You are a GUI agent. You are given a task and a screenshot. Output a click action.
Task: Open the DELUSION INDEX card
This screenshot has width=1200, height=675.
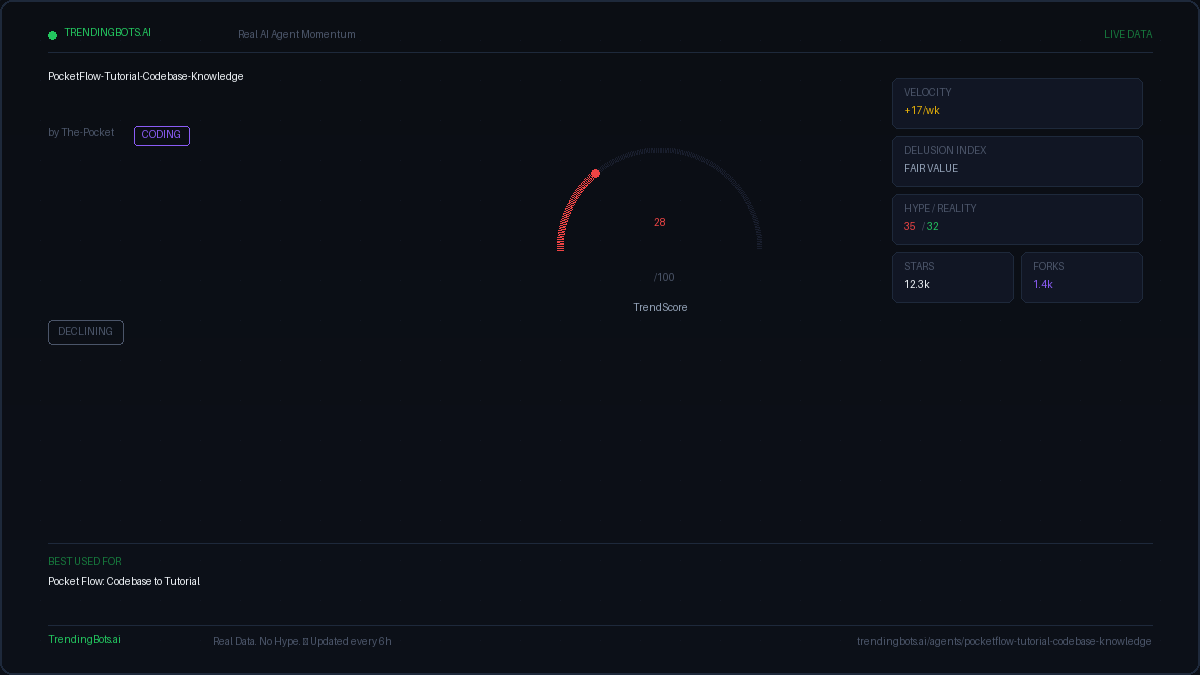tap(1017, 161)
